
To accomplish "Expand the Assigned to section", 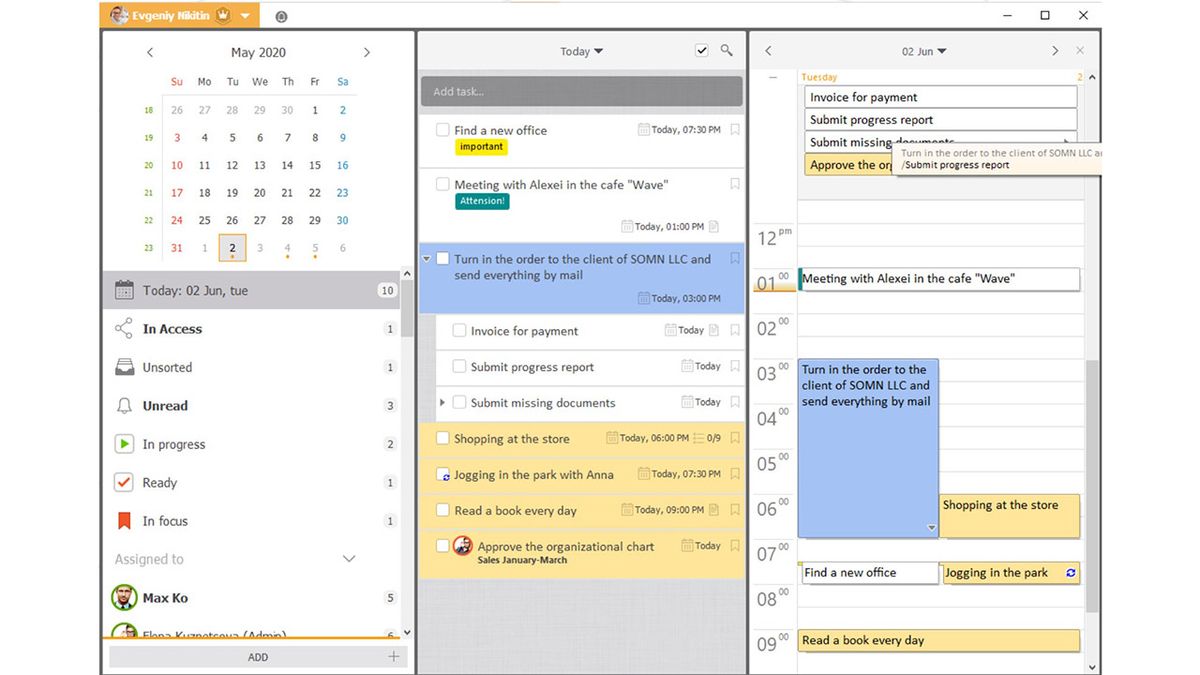I will click(349, 559).
